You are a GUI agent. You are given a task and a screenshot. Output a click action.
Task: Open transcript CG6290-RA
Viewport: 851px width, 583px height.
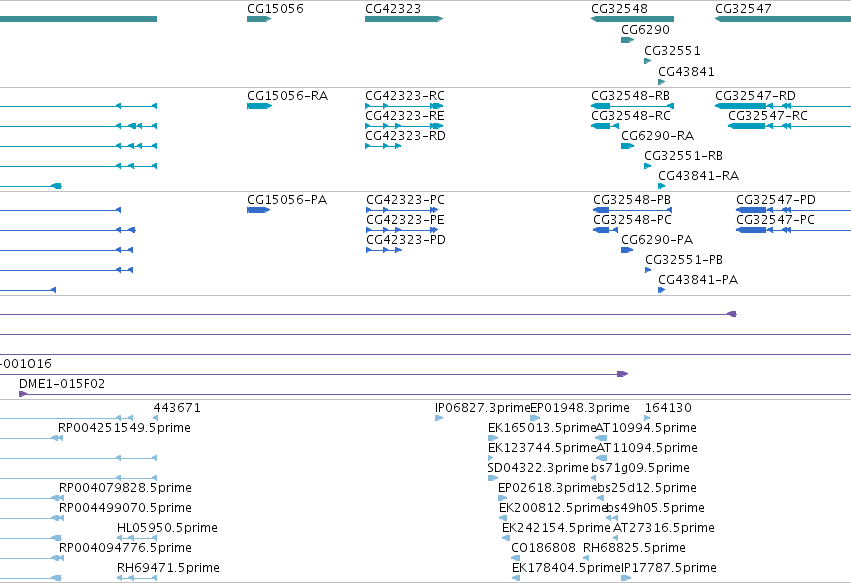[658, 136]
